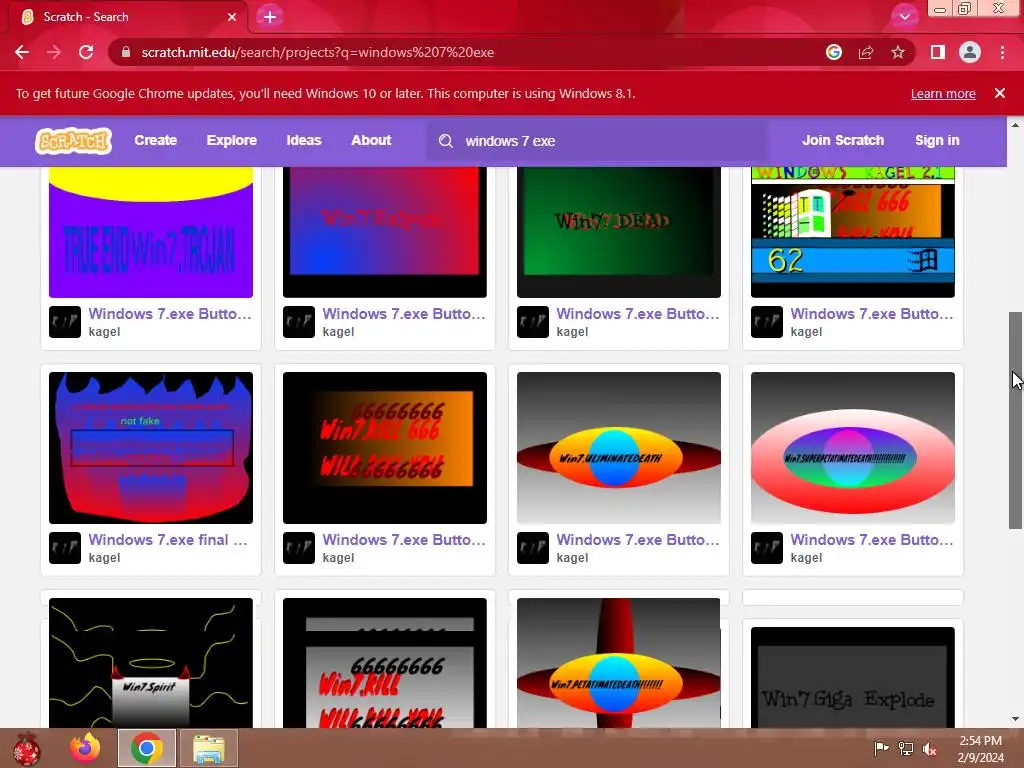Open the Win7.Explode project thumbnail
Viewport: 1024px width, 768px height.
point(385,232)
